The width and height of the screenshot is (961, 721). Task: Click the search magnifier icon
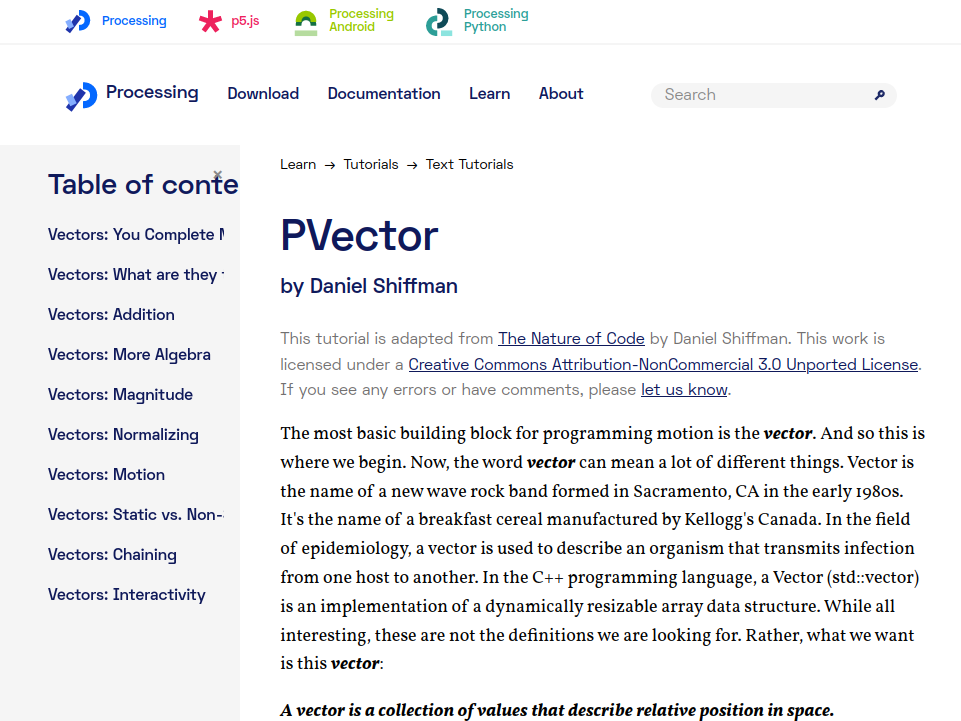pos(880,95)
